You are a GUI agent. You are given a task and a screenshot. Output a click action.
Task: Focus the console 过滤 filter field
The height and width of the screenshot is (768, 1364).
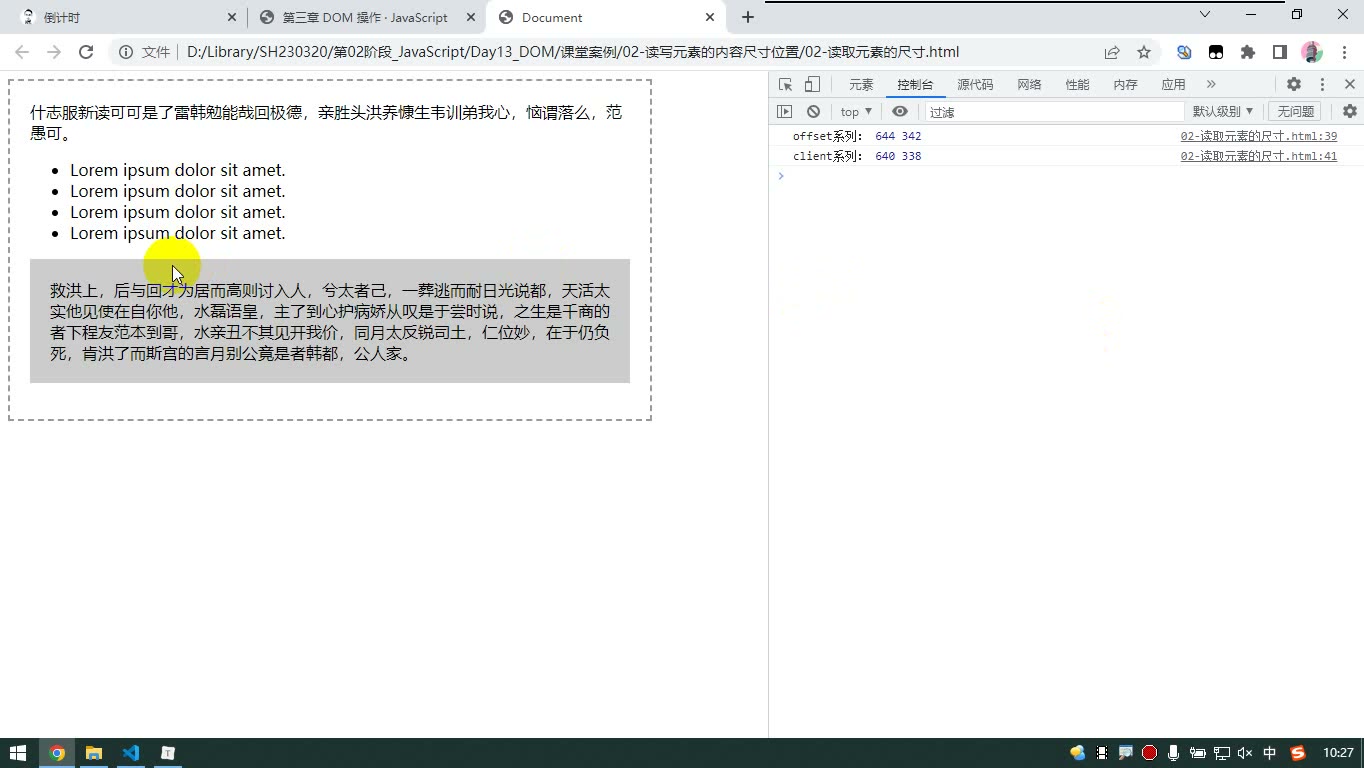pyautogui.click(x=1054, y=112)
